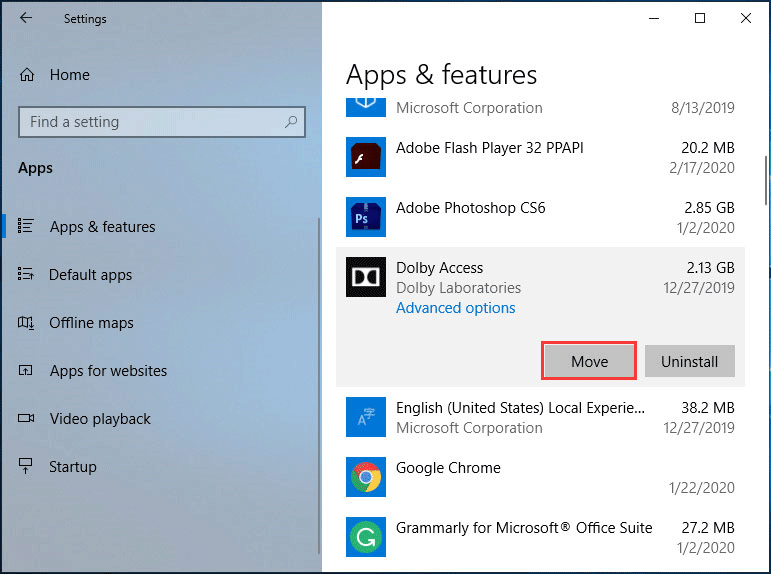
Task: Click the app list vertical scrollbar
Action: tap(766, 181)
